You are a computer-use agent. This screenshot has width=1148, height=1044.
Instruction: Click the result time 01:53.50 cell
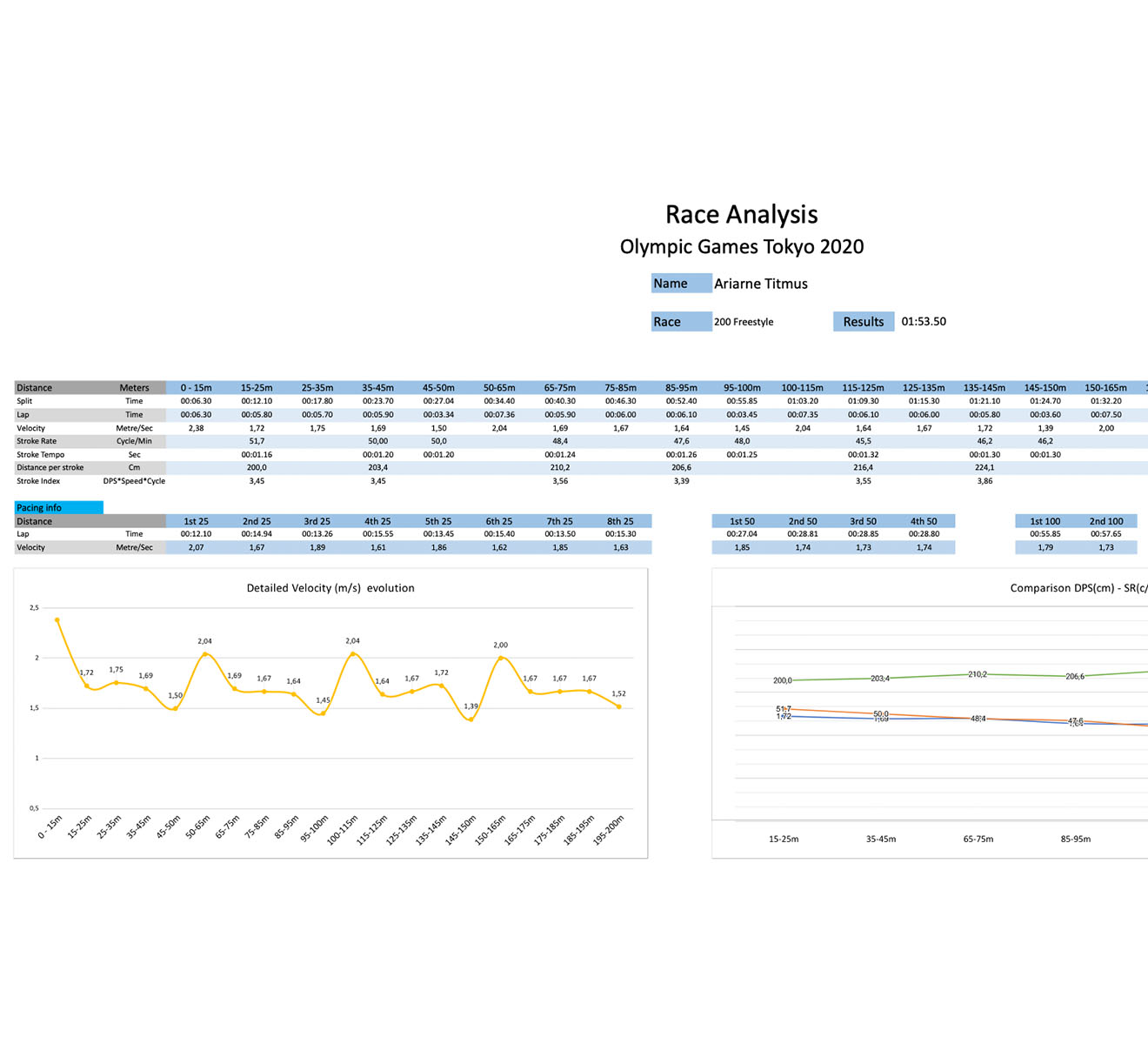(923, 321)
